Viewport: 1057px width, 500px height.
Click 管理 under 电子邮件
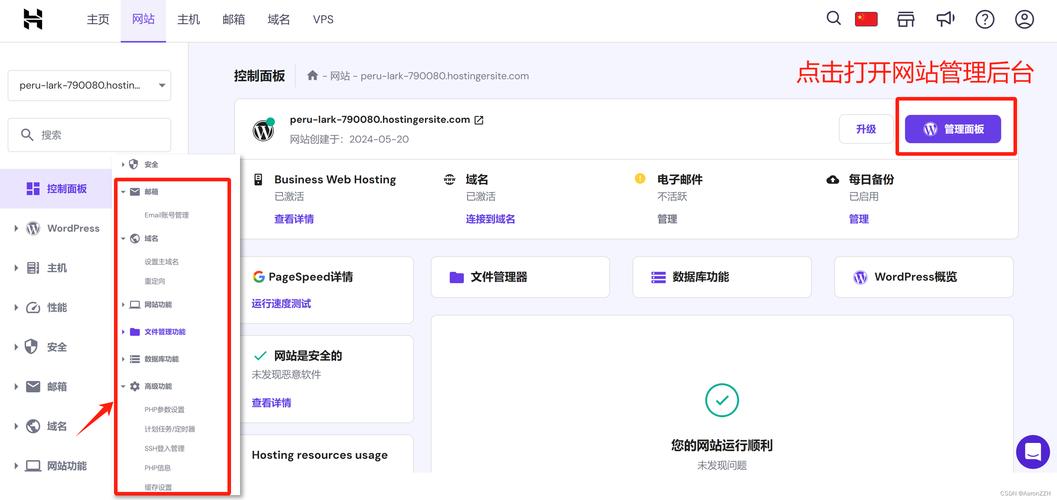[667, 219]
